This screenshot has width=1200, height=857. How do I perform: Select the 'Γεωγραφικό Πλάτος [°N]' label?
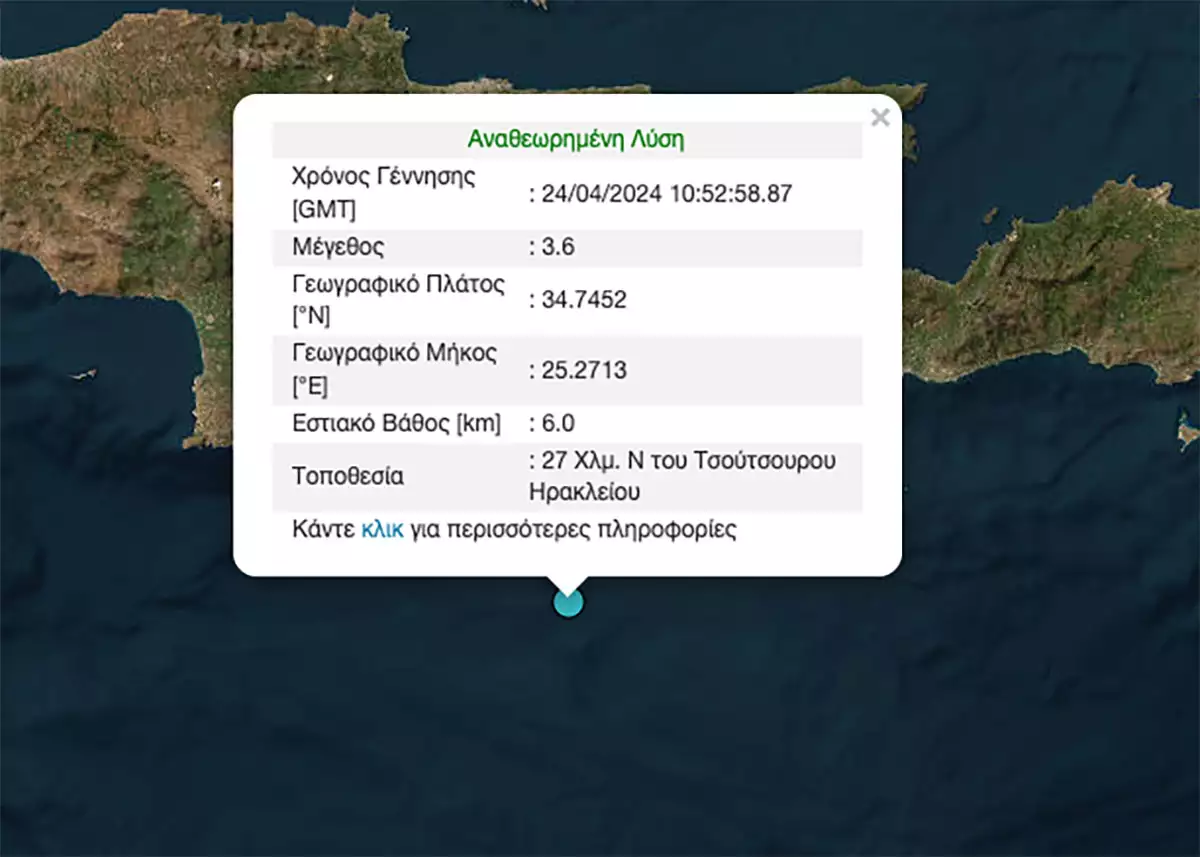397,300
